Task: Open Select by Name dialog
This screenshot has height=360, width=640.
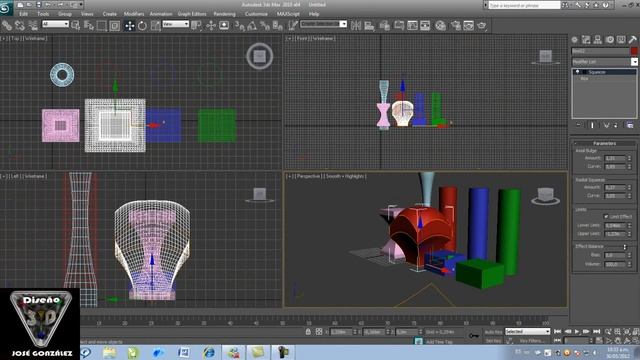Action: (89, 26)
